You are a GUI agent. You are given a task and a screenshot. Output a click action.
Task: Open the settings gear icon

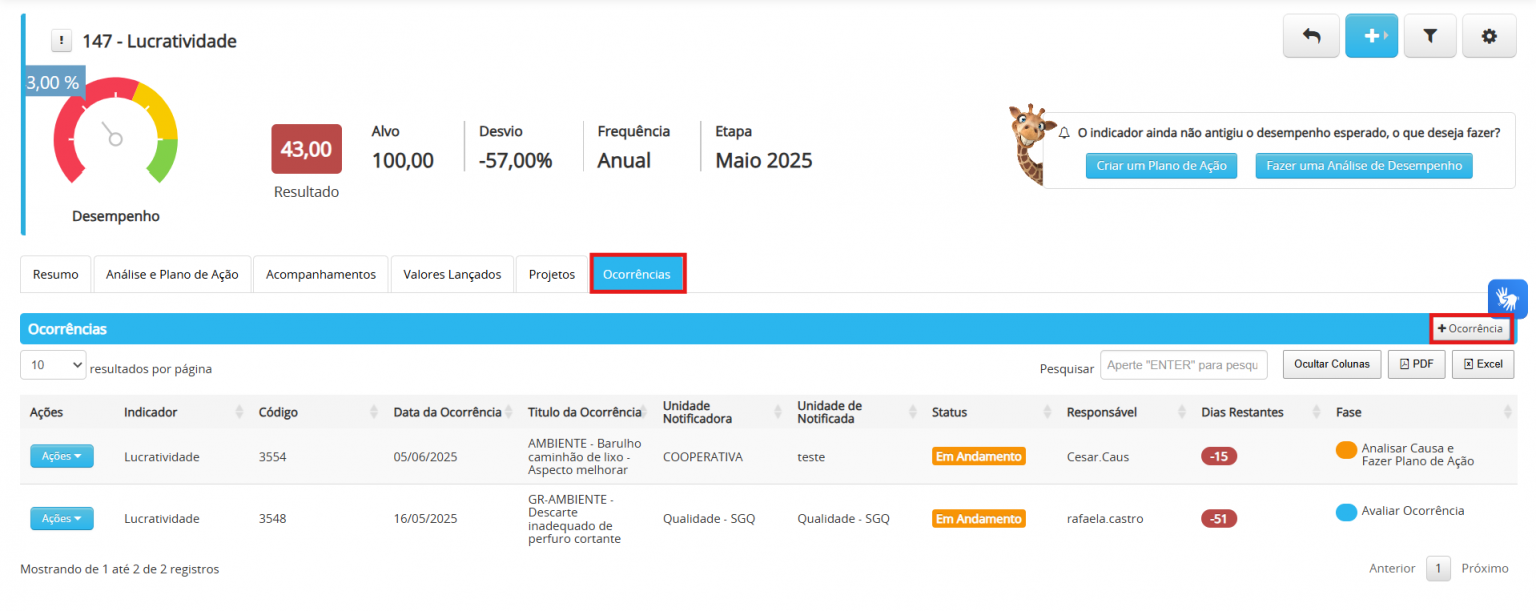(x=1489, y=36)
